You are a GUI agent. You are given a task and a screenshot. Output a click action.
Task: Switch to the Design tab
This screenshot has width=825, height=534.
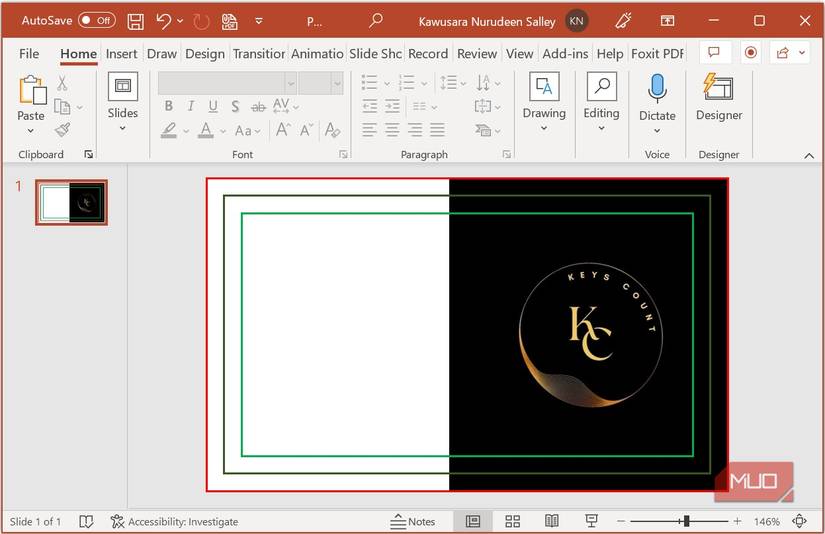[x=205, y=54]
